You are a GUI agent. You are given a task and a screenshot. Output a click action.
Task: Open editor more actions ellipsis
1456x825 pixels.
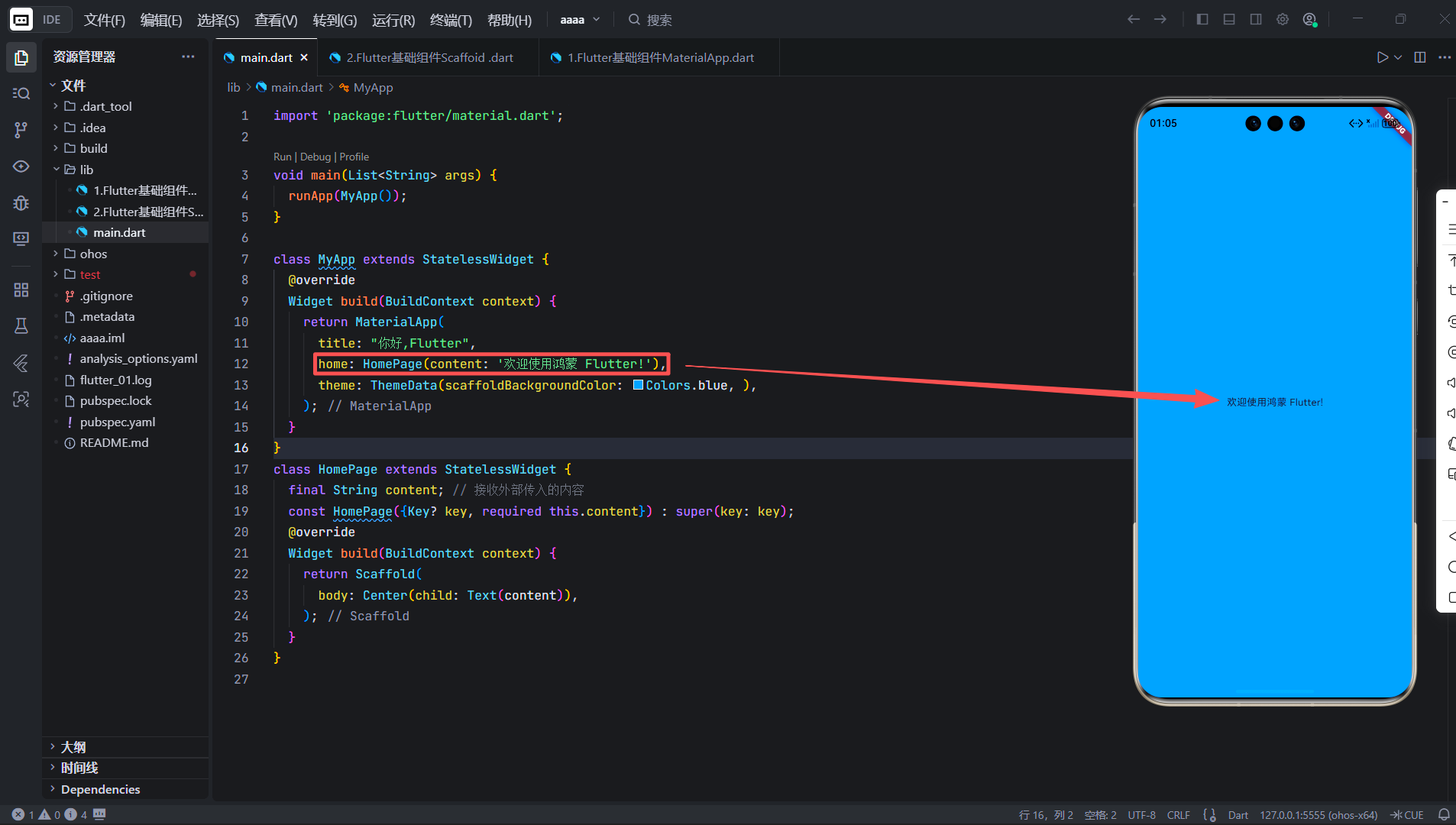pyautogui.click(x=1445, y=57)
